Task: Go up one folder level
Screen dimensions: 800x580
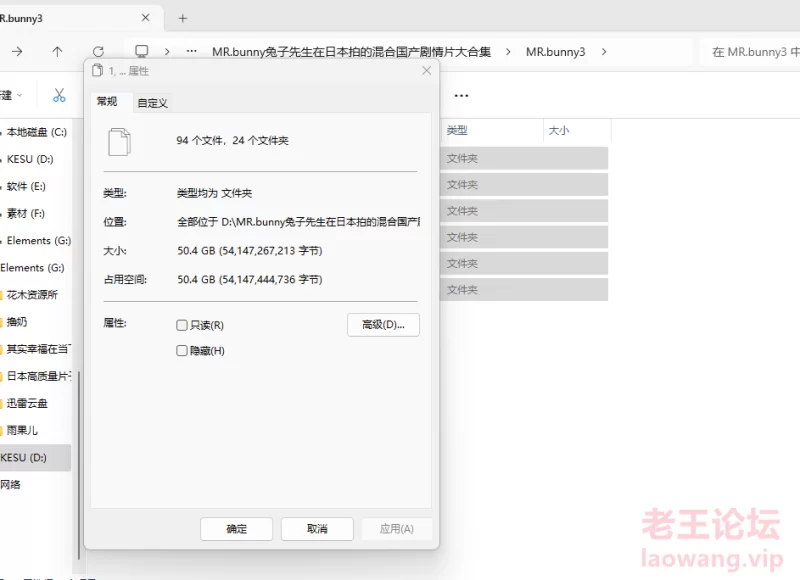Action: (x=57, y=52)
